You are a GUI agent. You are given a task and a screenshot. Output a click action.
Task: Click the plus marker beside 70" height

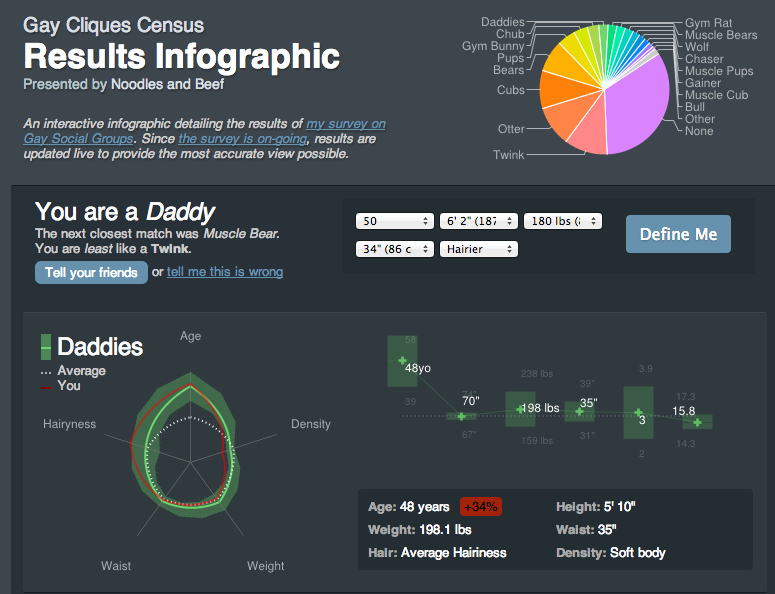click(x=461, y=416)
